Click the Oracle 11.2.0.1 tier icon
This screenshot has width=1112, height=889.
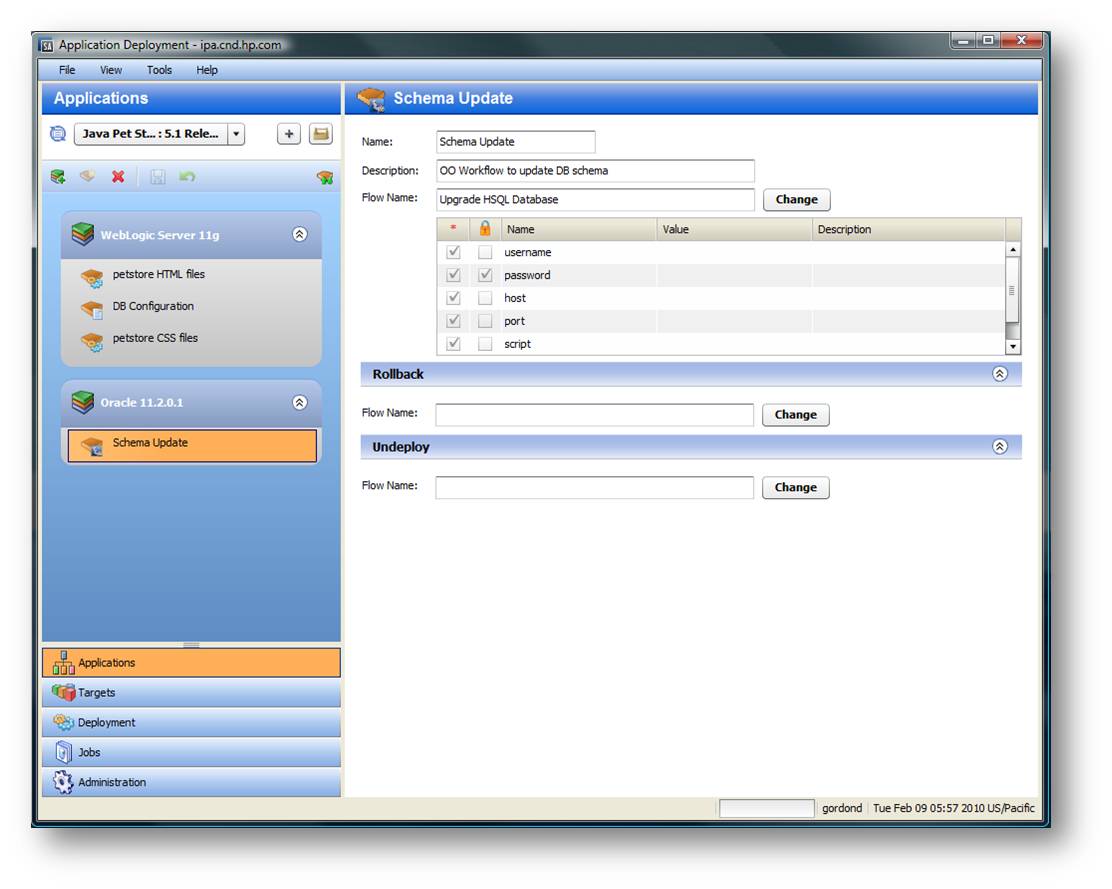click(x=83, y=402)
